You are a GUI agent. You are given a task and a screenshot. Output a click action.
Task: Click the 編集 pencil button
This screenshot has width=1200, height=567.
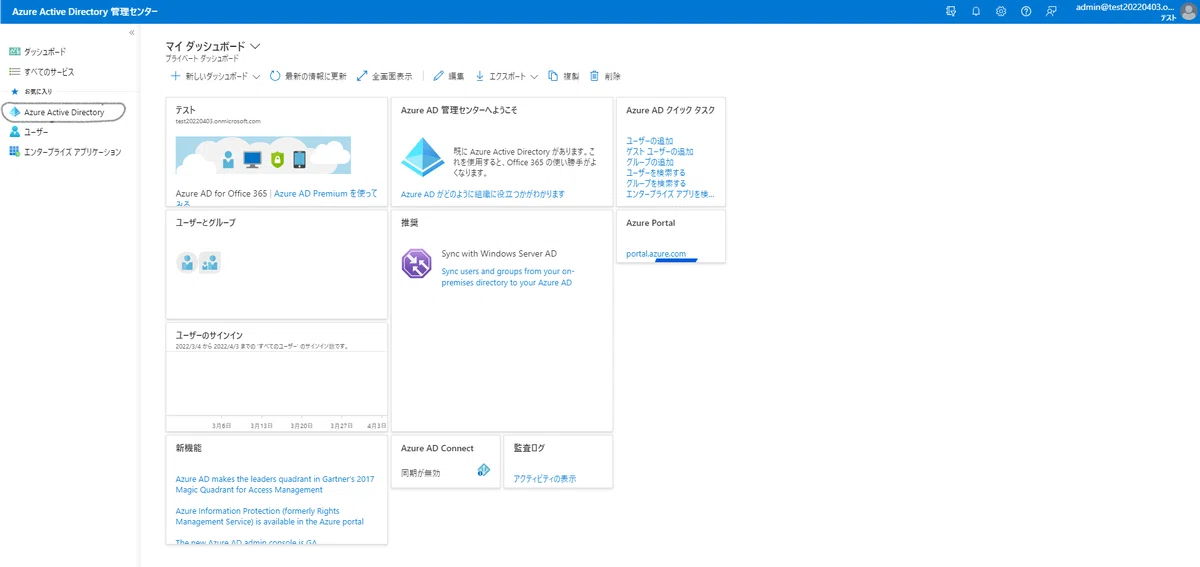click(x=448, y=76)
